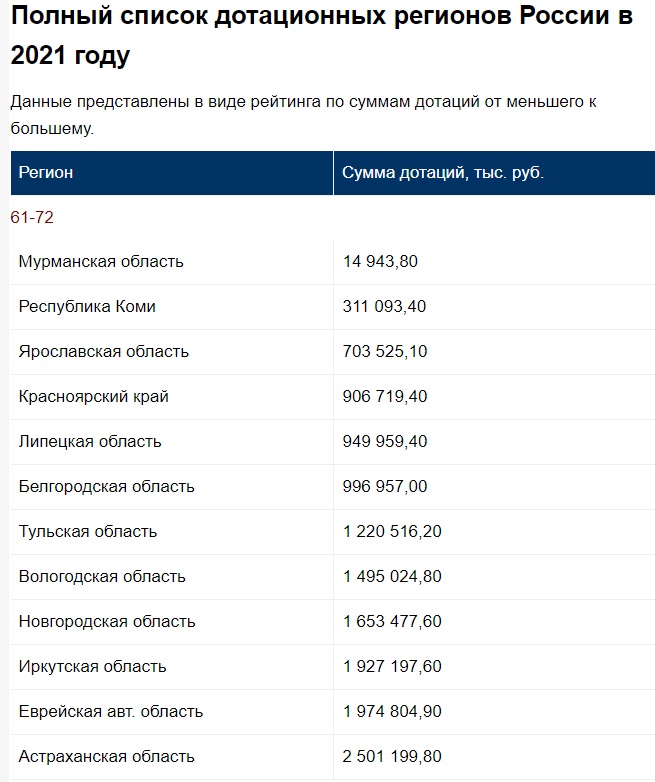
Task: Expand the '61-72' group row
Action: click(x=32, y=217)
